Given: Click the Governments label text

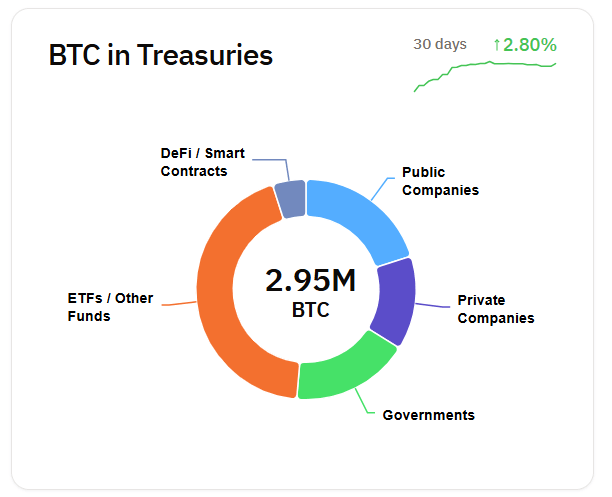Looking at the screenshot, I should (428, 415).
